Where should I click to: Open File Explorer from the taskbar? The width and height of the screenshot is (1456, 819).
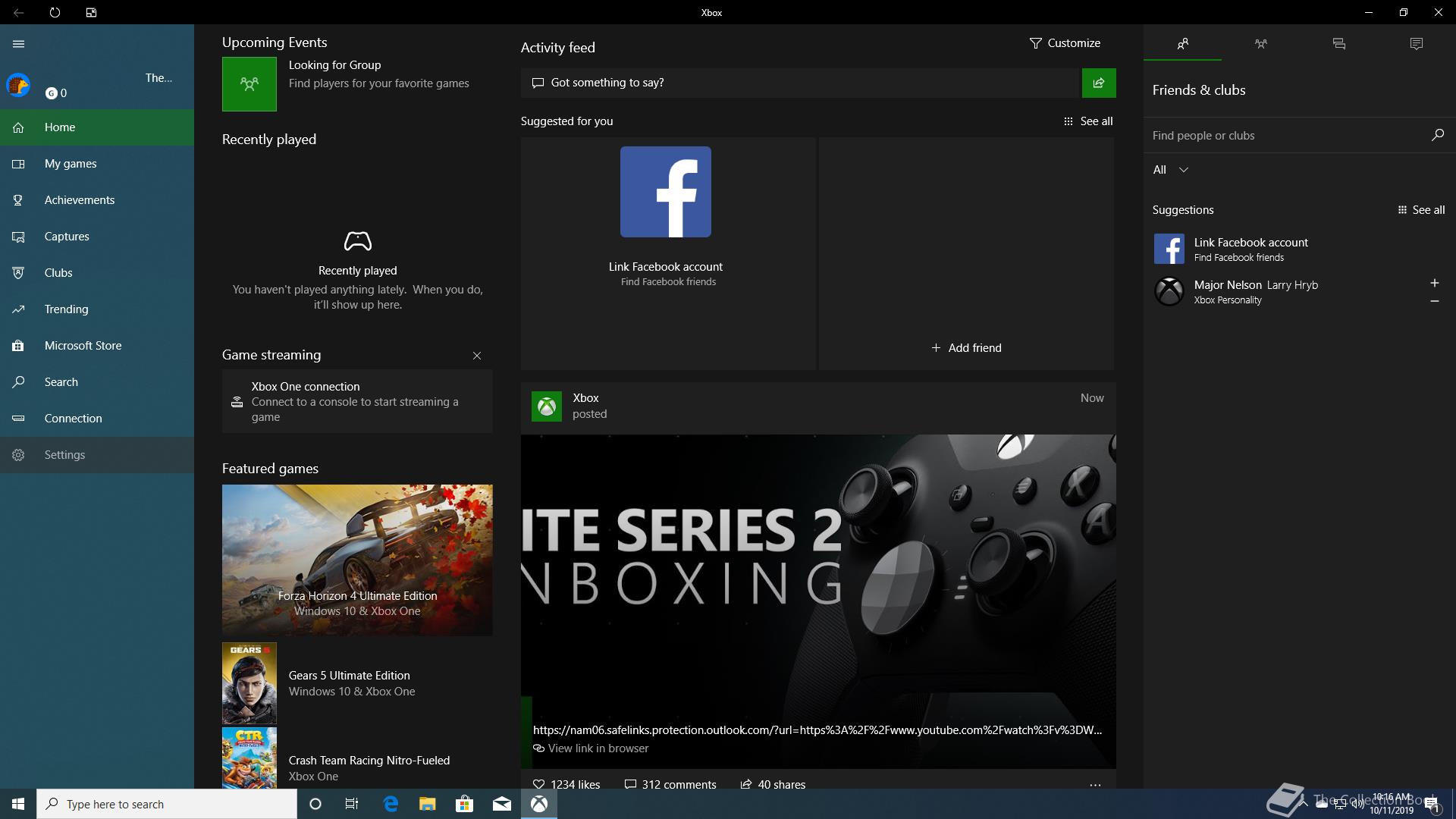428,804
